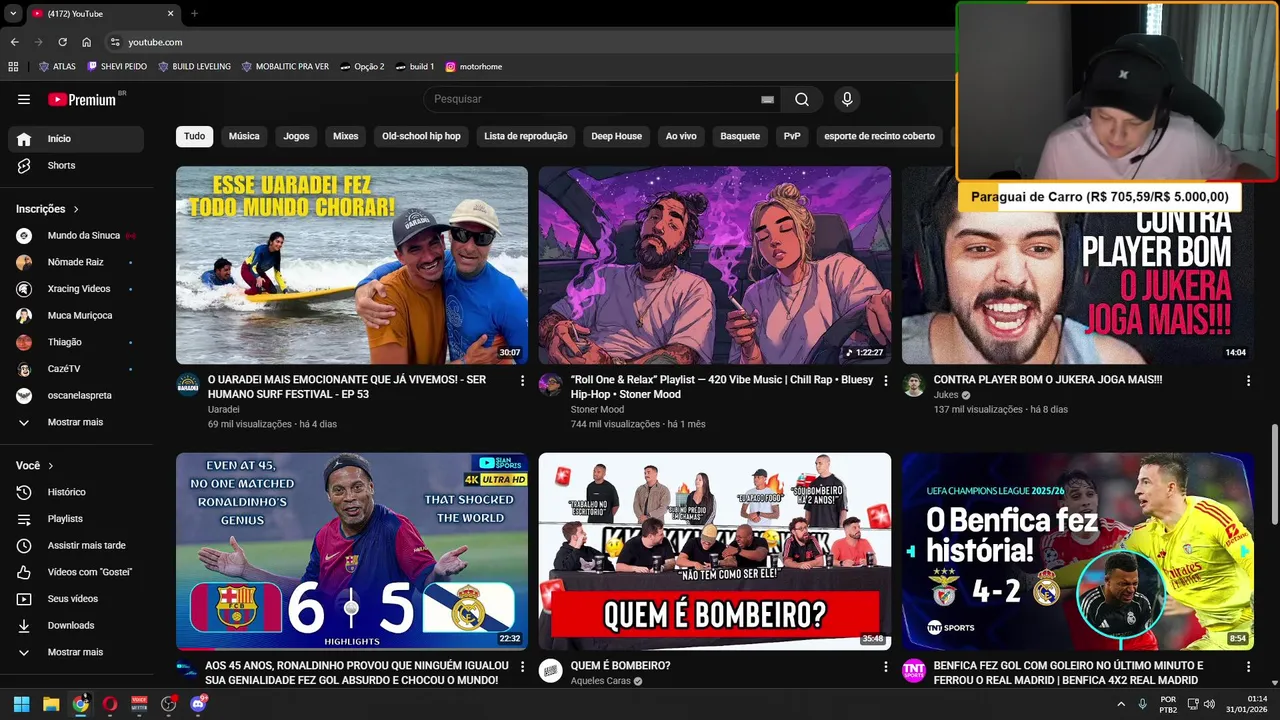Open Xracing Videos subscription
Screen dimensions: 1280x720
point(76,289)
